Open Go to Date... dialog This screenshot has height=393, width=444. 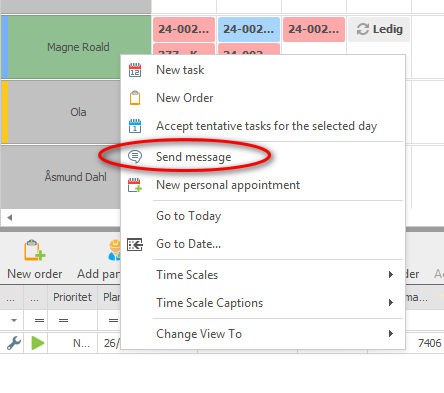pyautogui.click(x=263, y=244)
